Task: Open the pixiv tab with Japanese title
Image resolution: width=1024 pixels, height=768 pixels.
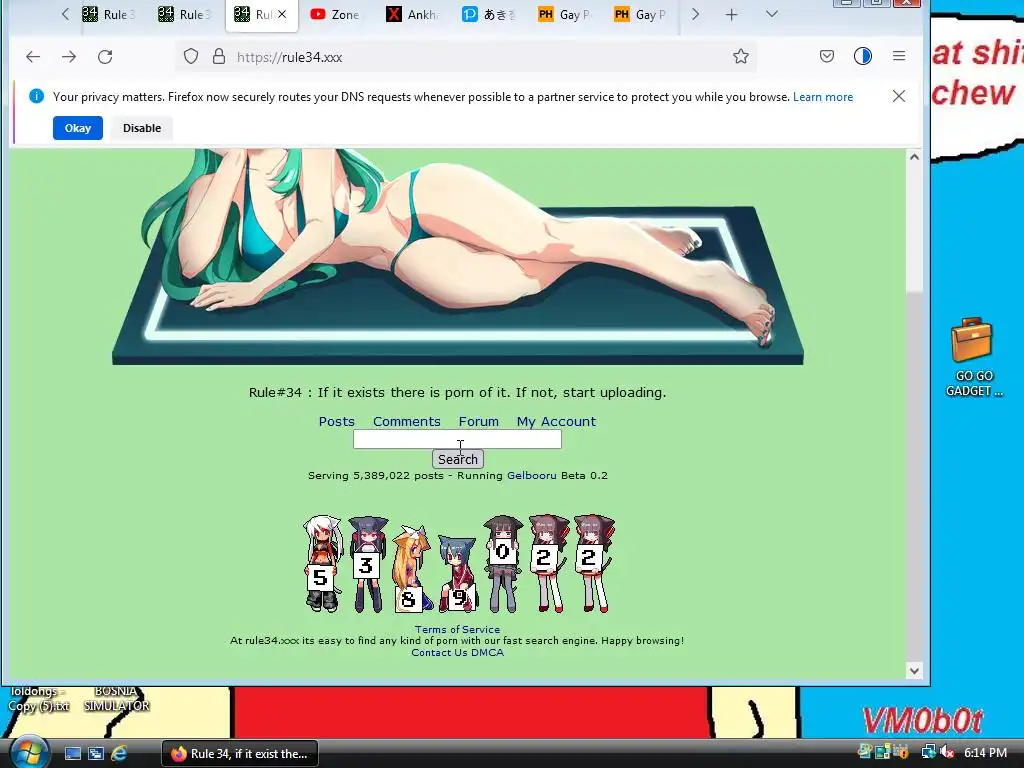Action: tap(488, 14)
